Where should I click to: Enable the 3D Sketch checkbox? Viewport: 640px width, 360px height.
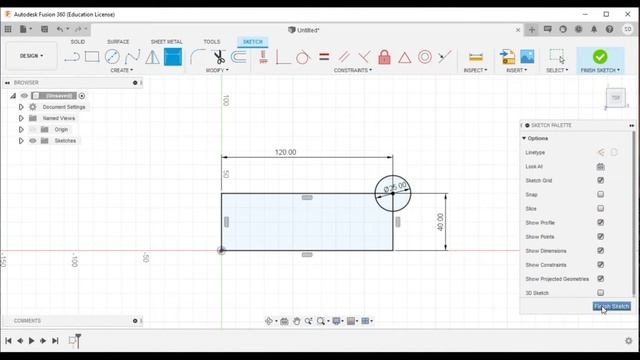click(600, 293)
